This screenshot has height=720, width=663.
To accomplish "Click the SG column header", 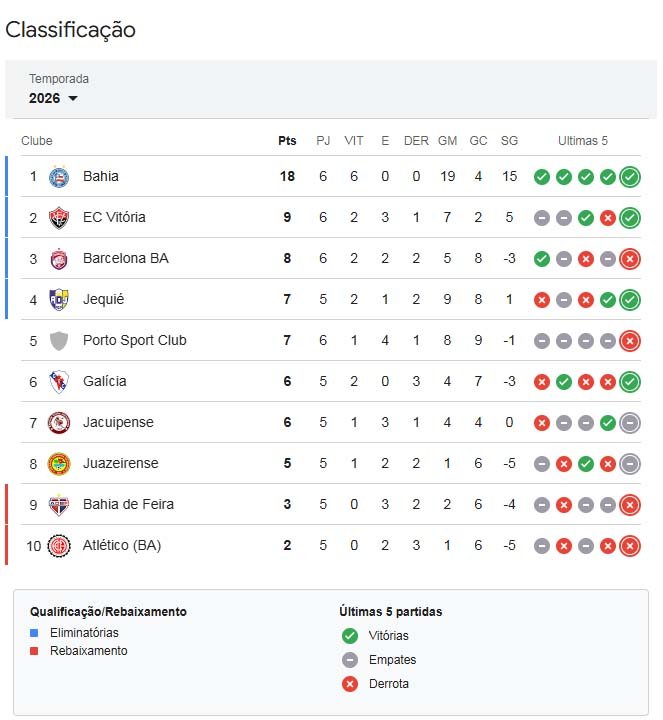I will pos(509,141).
